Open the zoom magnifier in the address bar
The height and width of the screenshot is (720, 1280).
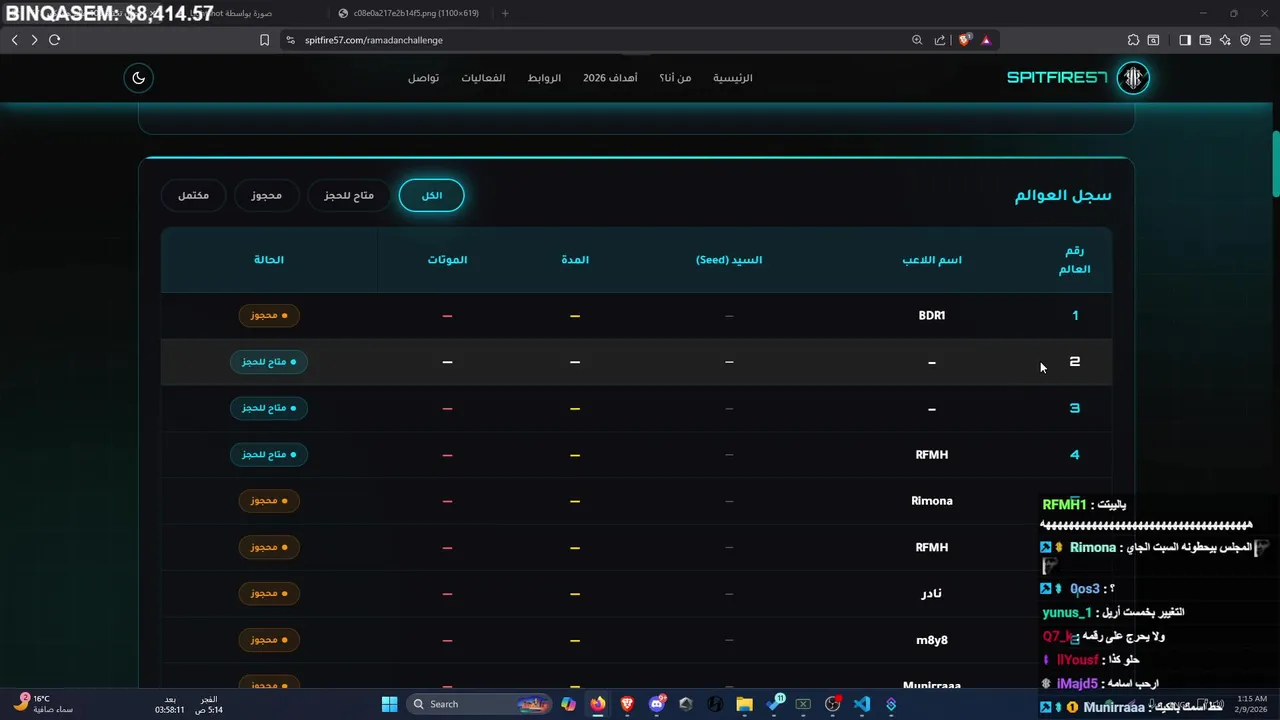[917, 40]
